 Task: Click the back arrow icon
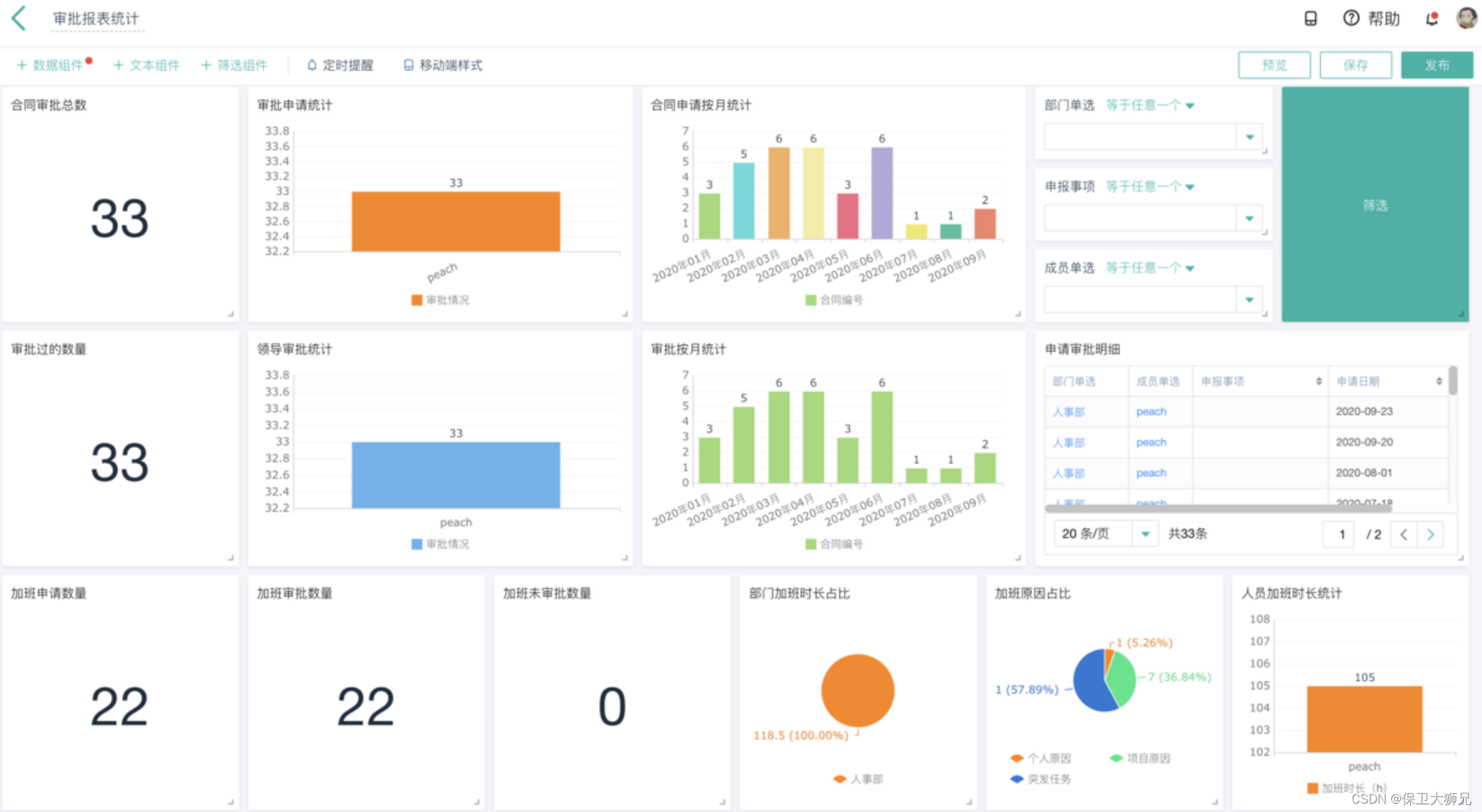pos(20,18)
